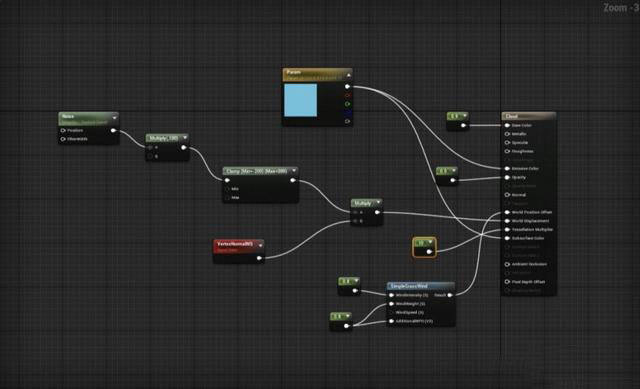Image resolution: width=640 pixels, height=389 pixels.
Task: Expand arrow on constant feeding WindIntensity
Action: pyautogui.click(x=356, y=281)
